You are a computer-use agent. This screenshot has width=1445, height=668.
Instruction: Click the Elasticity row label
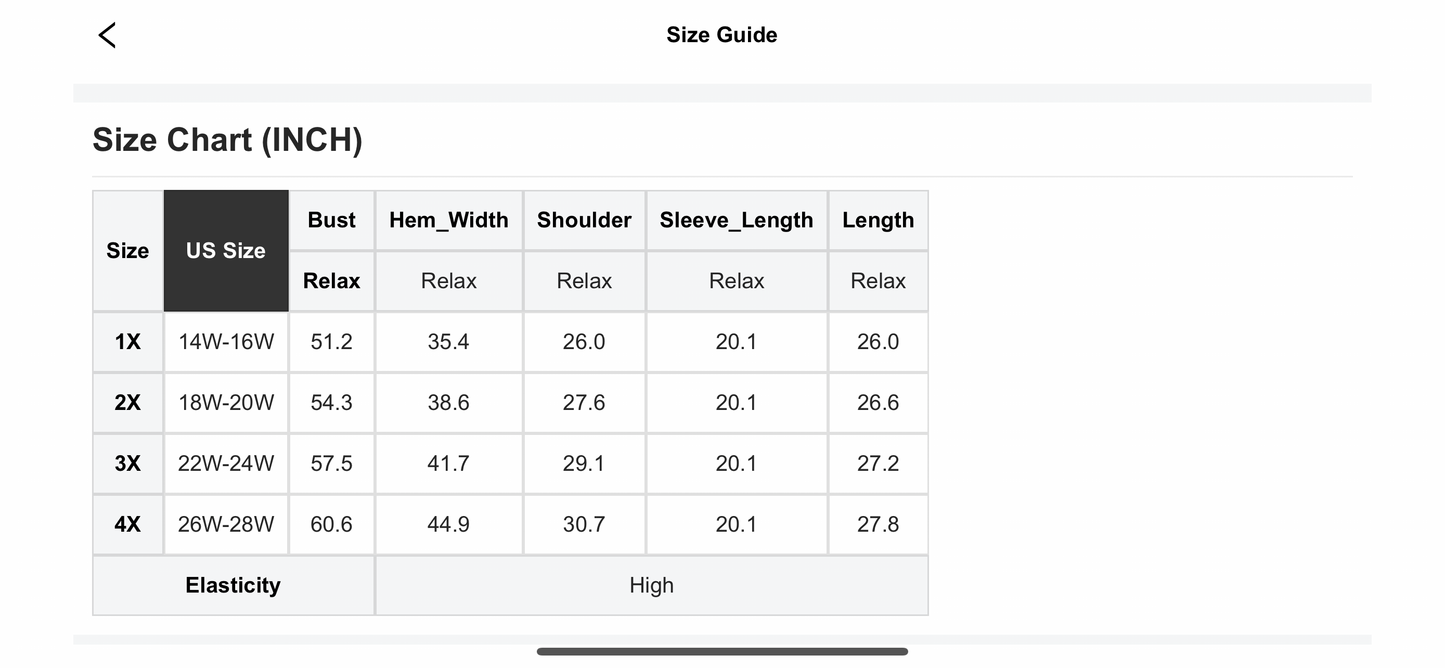tap(233, 586)
